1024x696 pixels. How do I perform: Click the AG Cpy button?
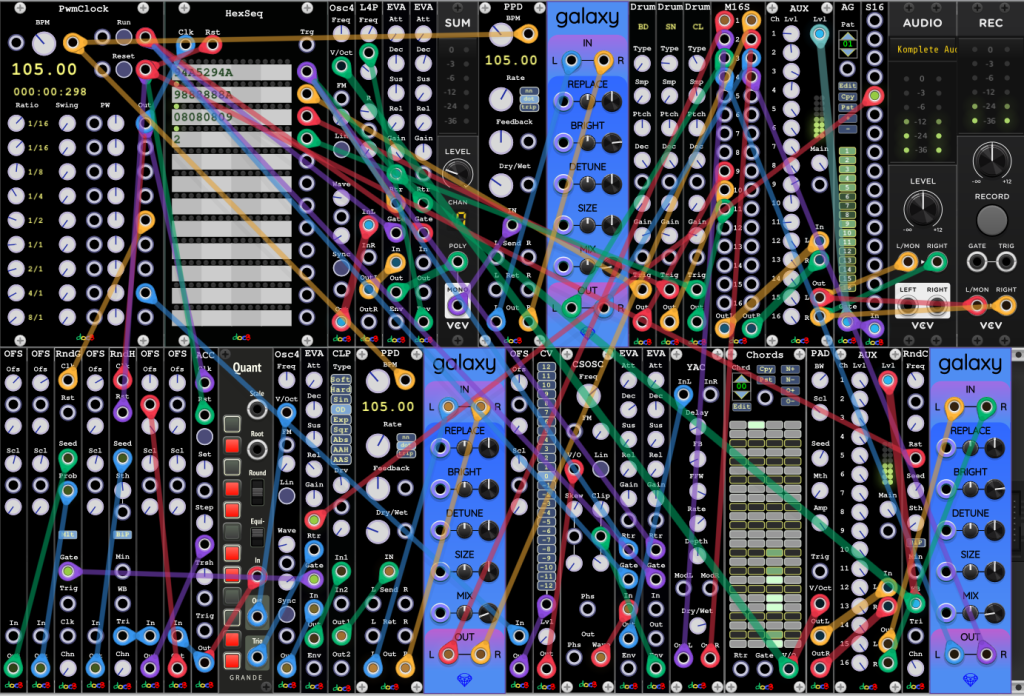coord(847,97)
